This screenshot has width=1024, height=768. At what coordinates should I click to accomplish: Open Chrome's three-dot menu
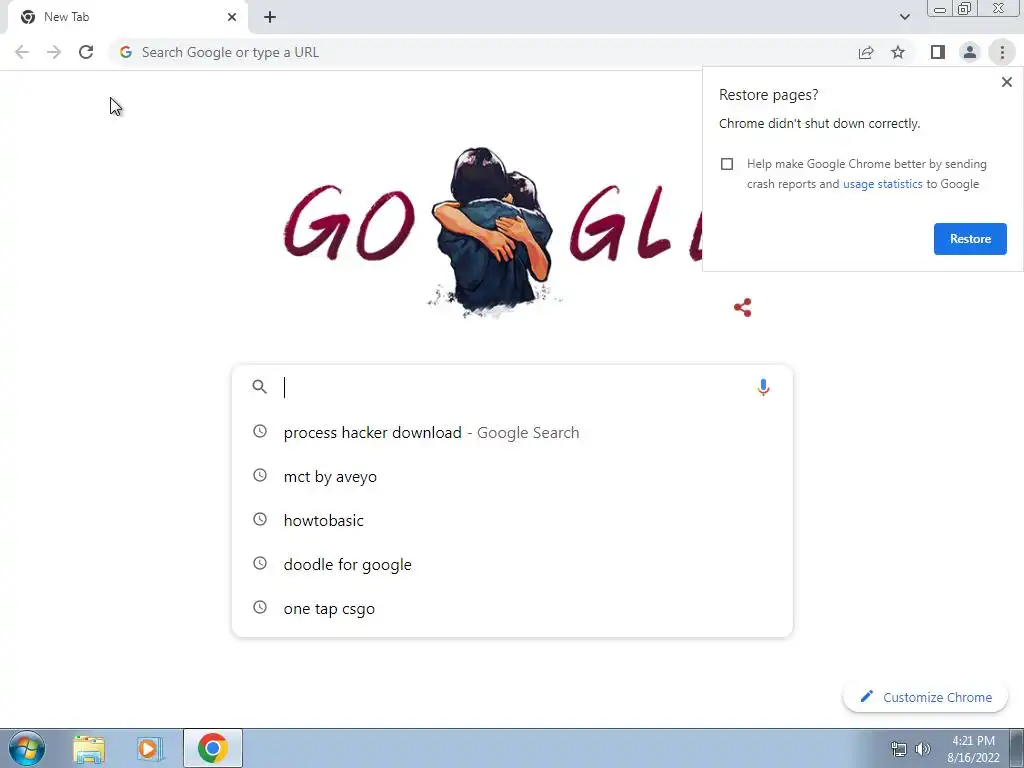point(1002,52)
